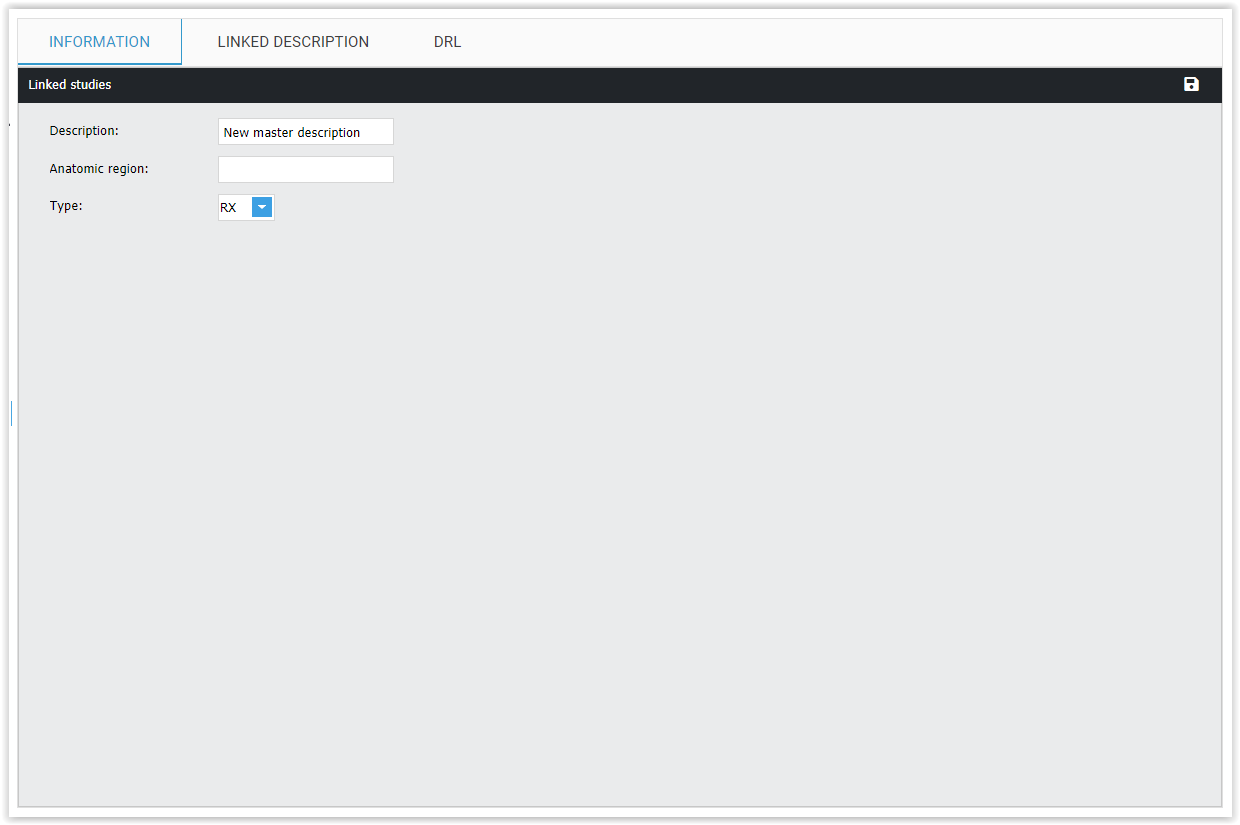The width and height of the screenshot is (1240, 825).
Task: Open the DRL tab
Action: tap(447, 42)
